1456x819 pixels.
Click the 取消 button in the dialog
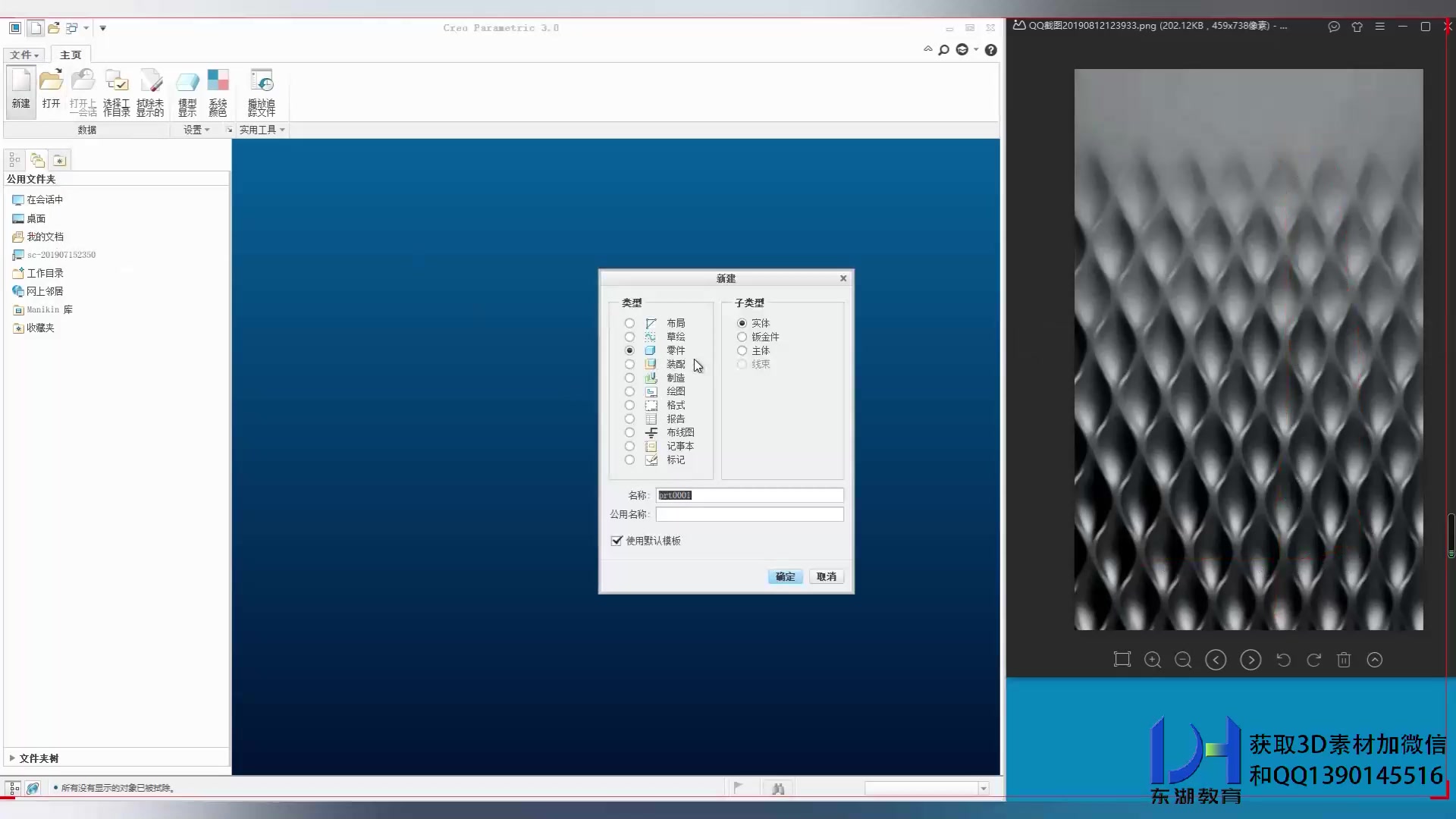click(826, 576)
